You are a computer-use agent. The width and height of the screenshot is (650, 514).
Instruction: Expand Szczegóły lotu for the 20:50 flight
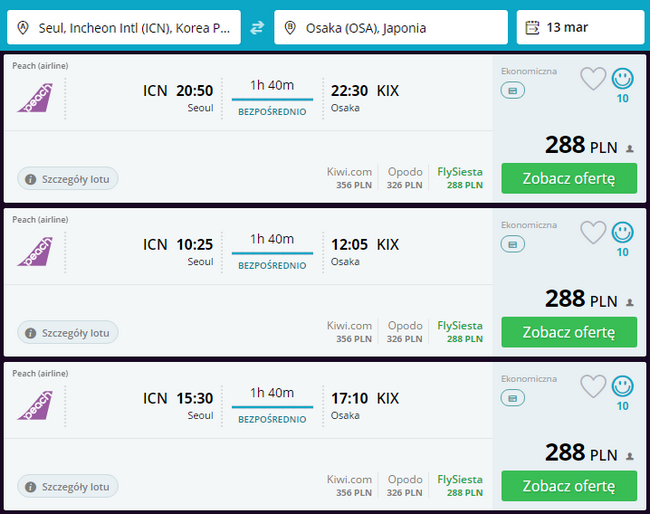68,179
